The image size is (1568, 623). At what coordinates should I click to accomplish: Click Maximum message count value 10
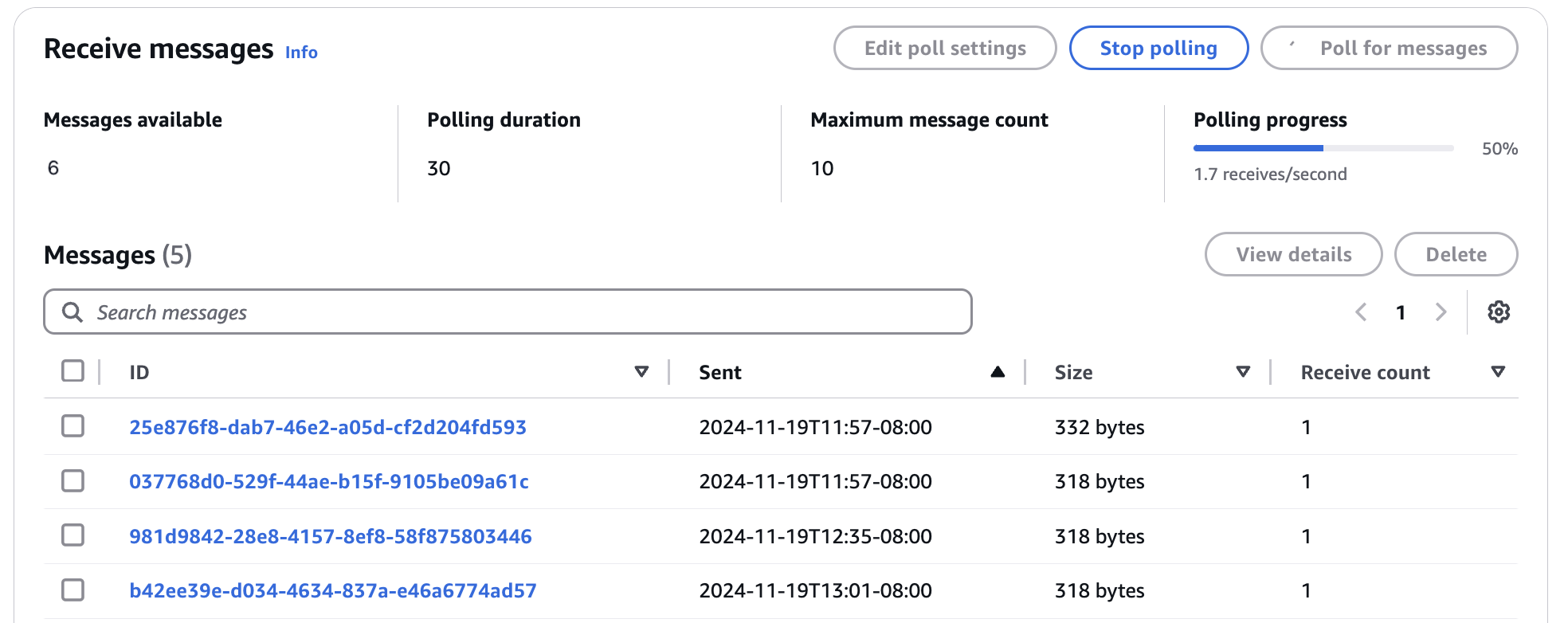click(822, 168)
